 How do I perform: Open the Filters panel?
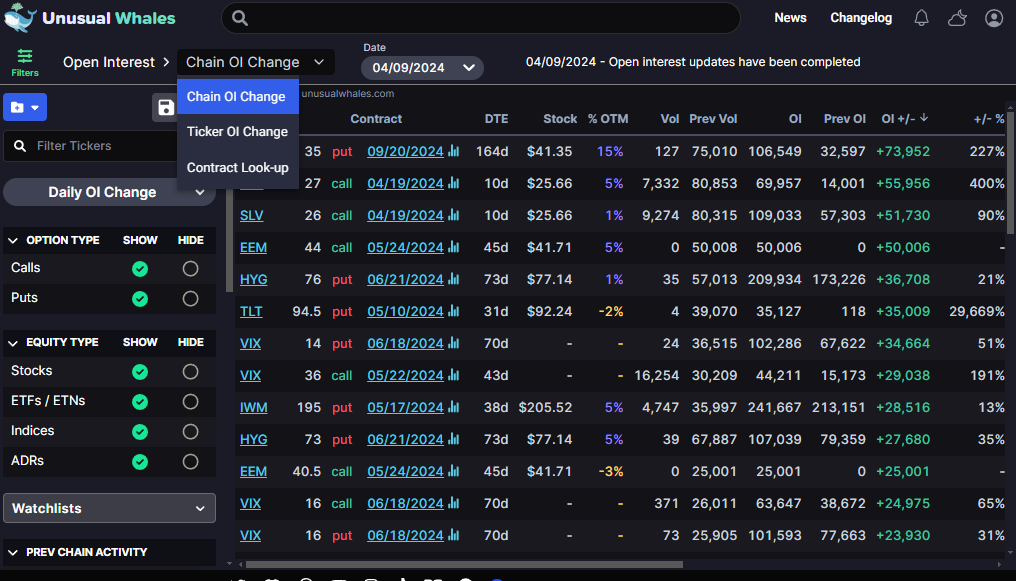point(24,61)
